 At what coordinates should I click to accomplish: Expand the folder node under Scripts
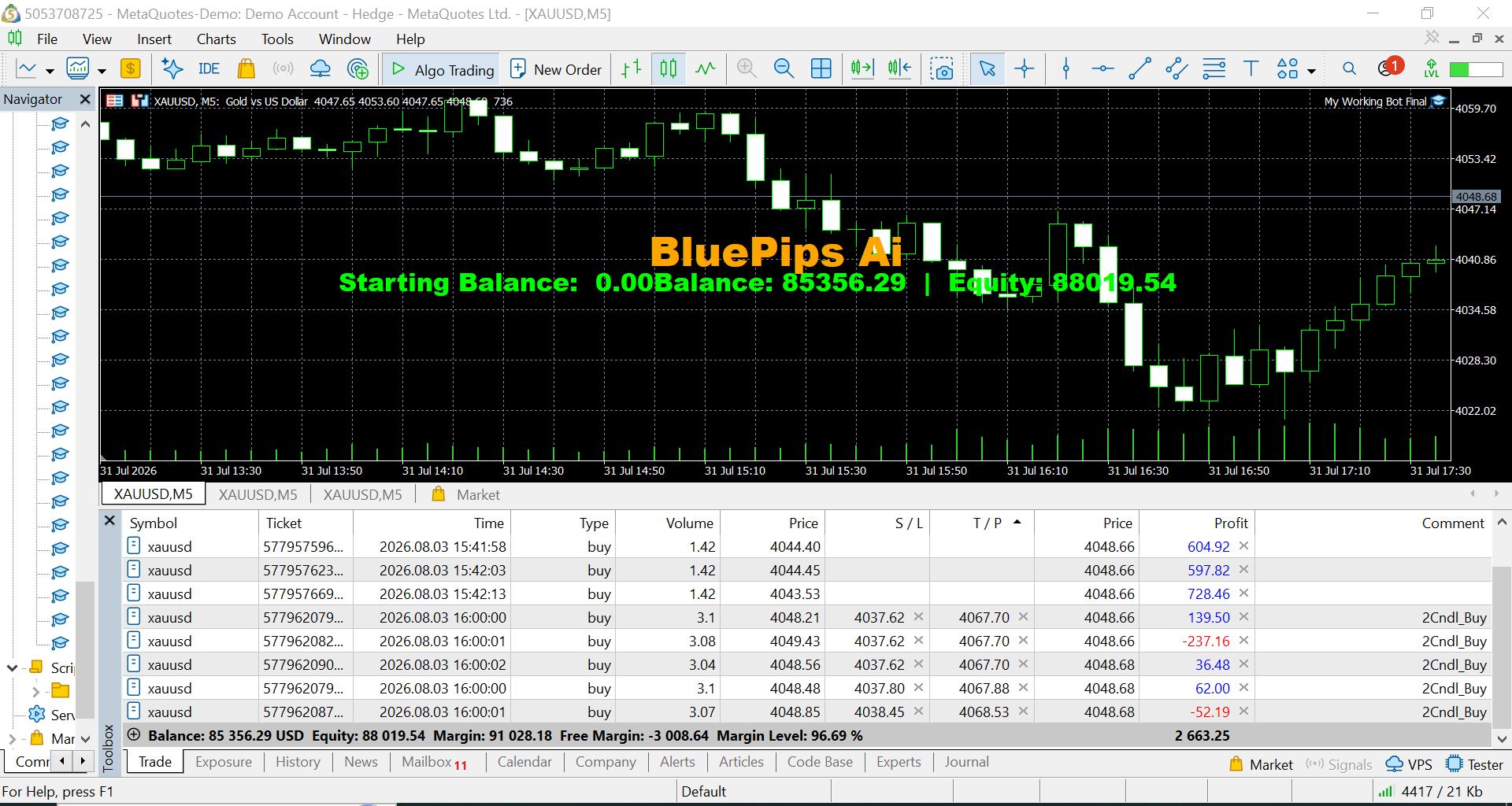point(35,692)
